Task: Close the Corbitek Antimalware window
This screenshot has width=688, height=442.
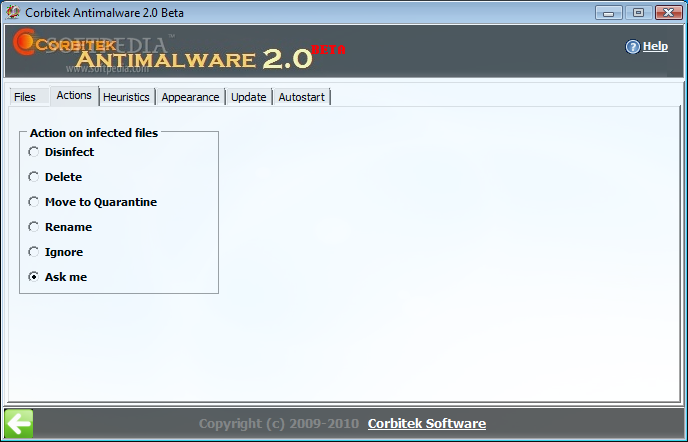Action: pos(668,13)
